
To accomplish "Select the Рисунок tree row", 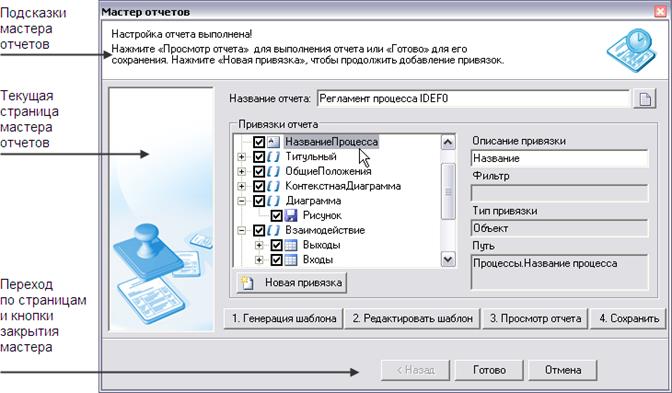I will pos(322,216).
